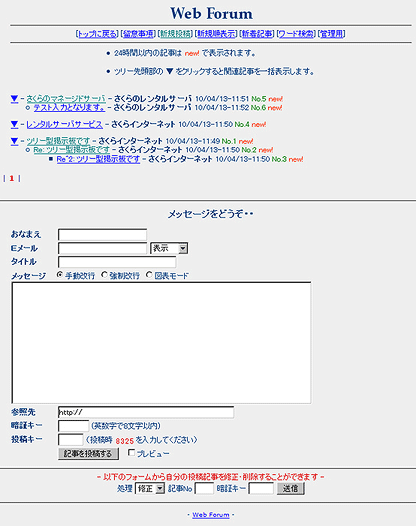Open 新着記事 navigation link
The image size is (416, 526).
click(257, 34)
